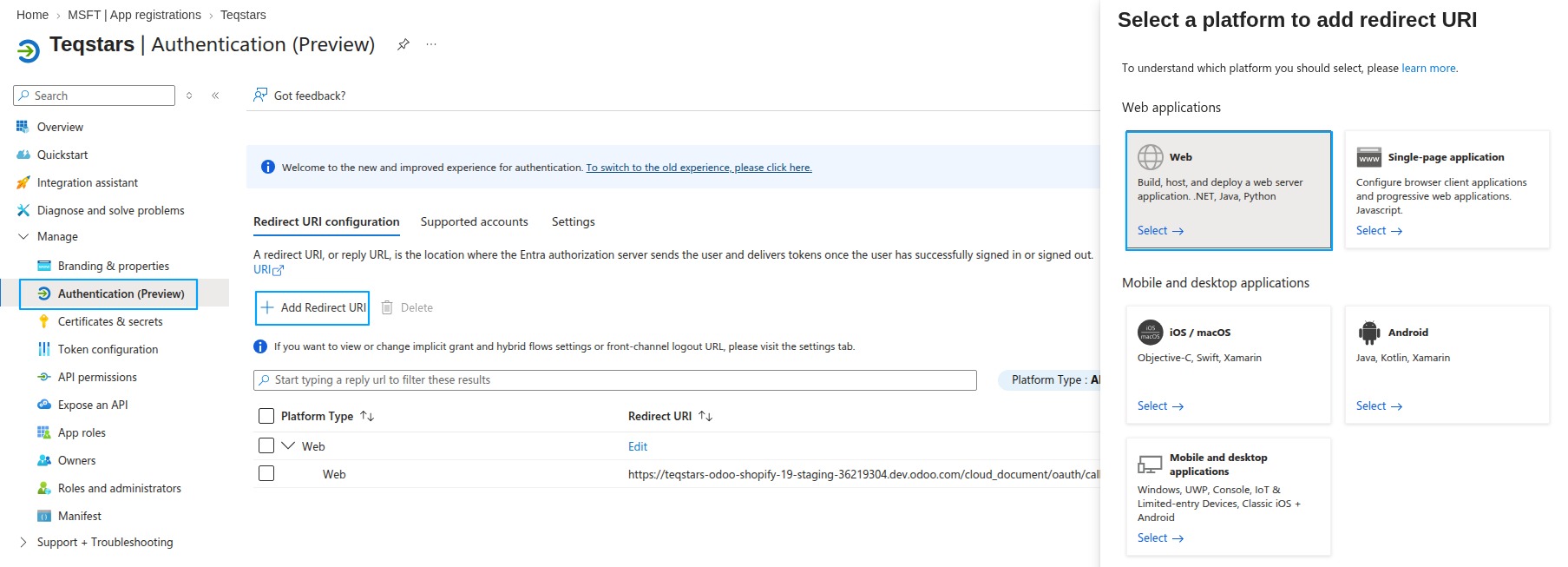Click the up-down arrows beside the sidebar search
Image resolution: width=1568 pixels, height=567 pixels.
189,96
